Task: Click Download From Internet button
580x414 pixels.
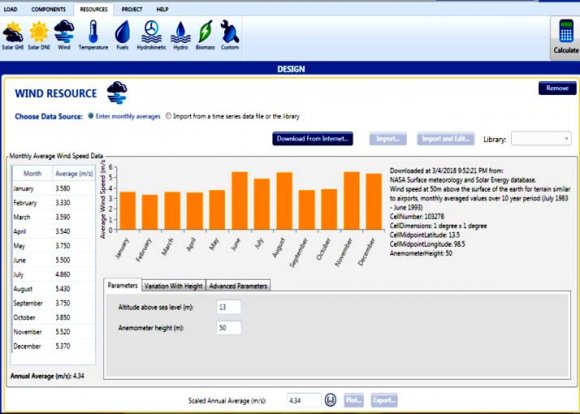Action: pyautogui.click(x=313, y=139)
